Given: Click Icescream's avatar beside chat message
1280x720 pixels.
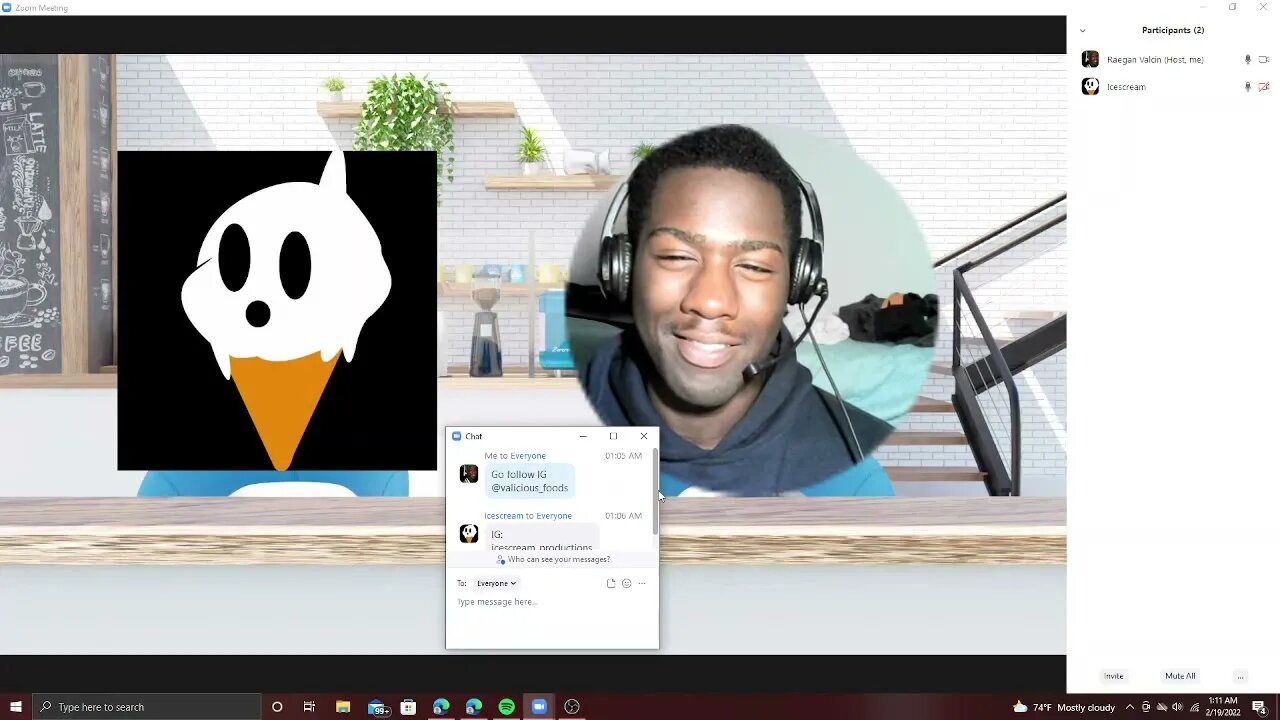Looking at the screenshot, I should 468,534.
